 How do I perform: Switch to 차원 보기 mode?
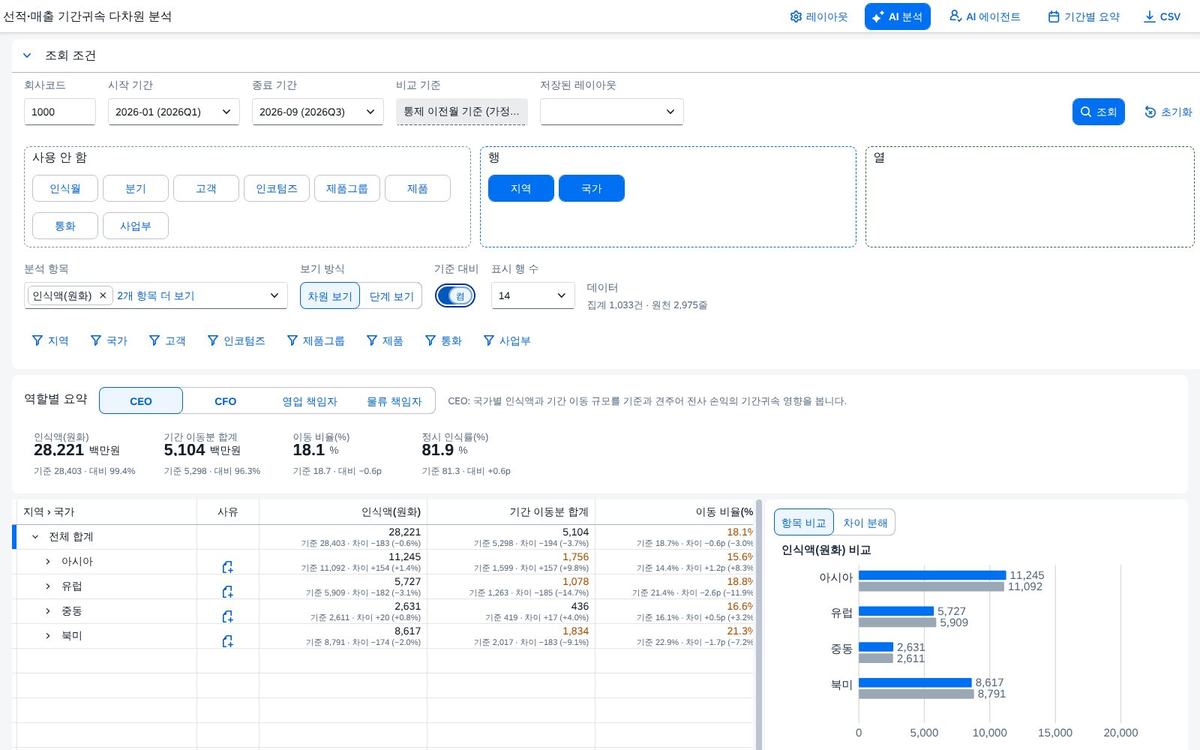[x=330, y=296]
